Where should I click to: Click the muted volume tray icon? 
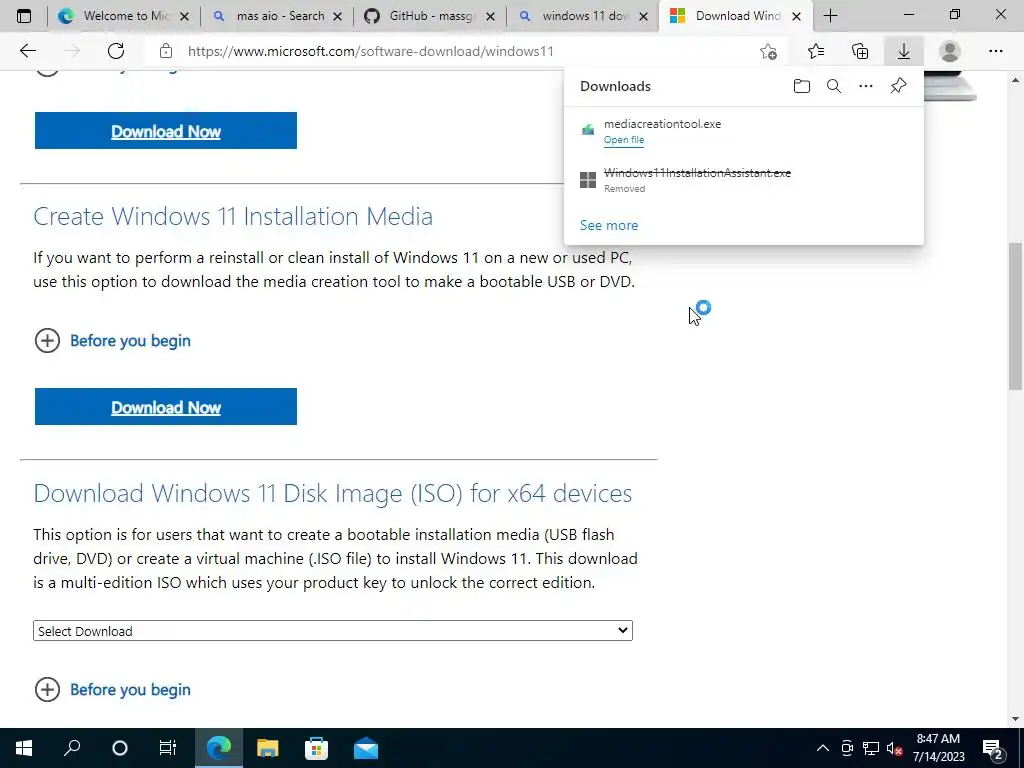click(x=895, y=748)
